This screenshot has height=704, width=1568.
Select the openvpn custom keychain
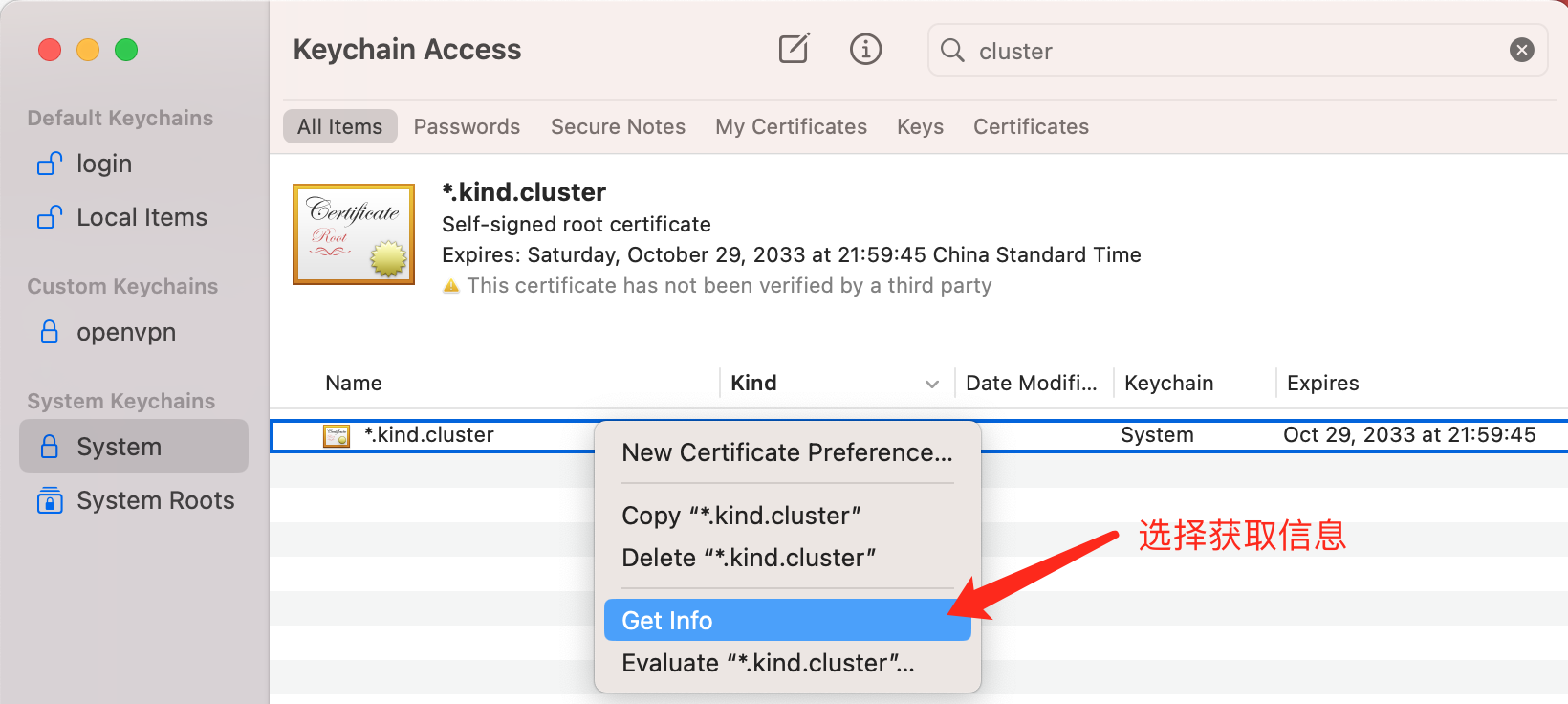125,333
